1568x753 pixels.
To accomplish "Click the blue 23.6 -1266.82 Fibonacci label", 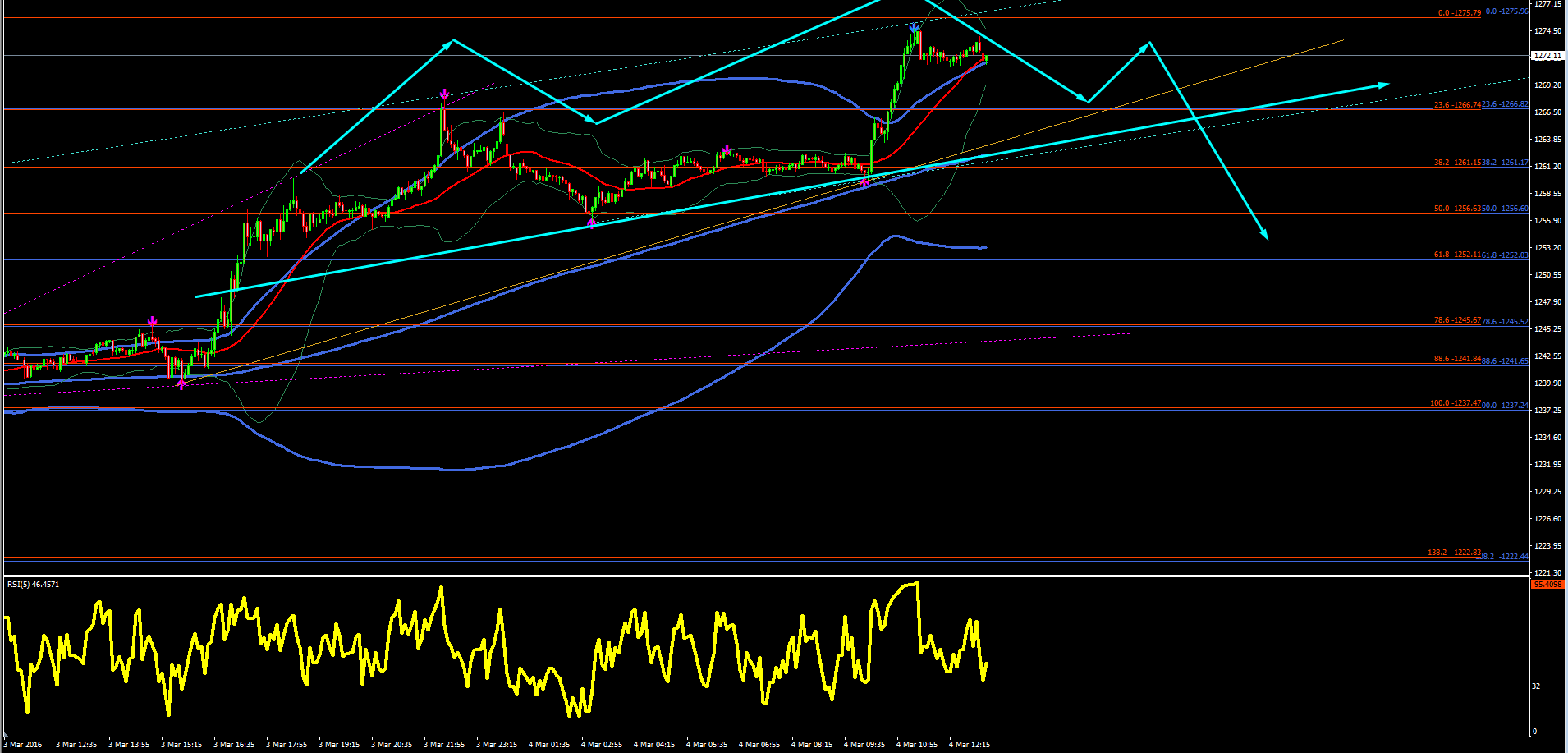I will tap(1506, 105).
